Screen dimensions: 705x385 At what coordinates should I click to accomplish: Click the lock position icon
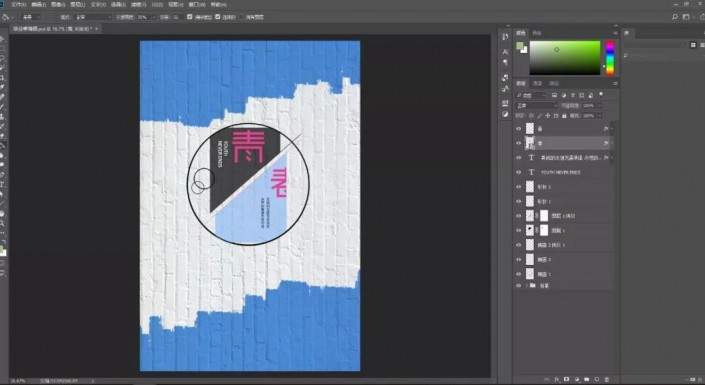pyautogui.click(x=548, y=116)
